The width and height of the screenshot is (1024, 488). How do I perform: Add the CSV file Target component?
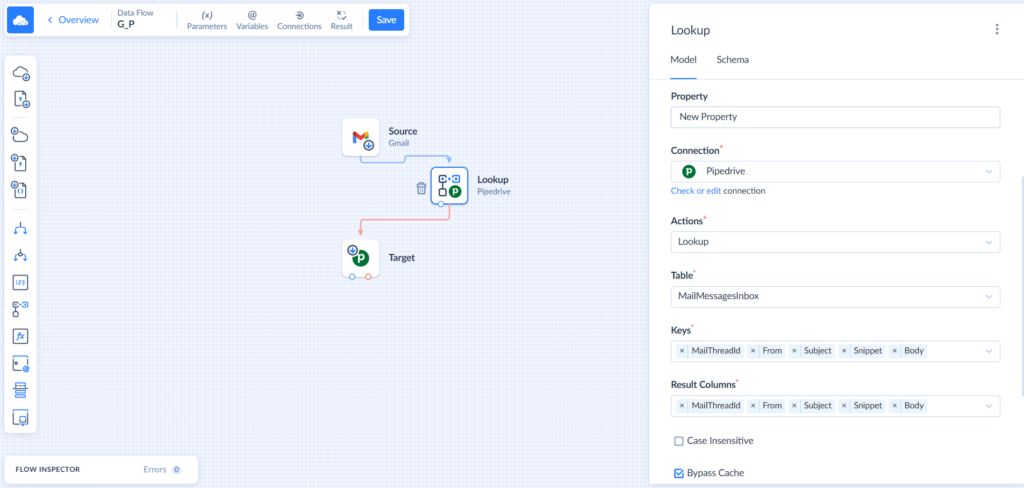(21, 162)
